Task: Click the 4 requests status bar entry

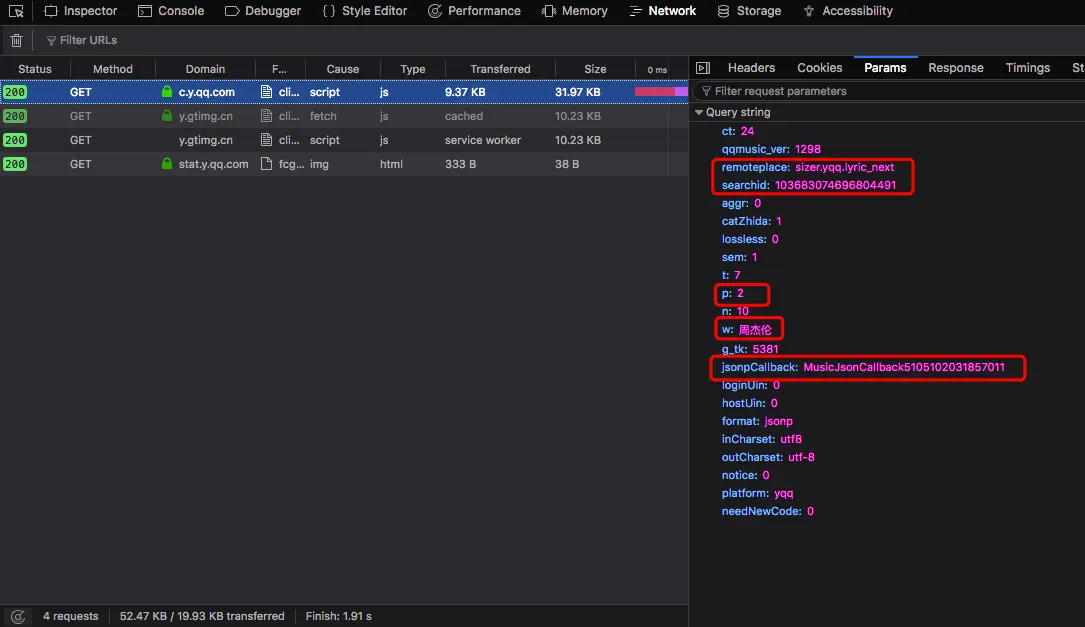Action: click(71, 616)
